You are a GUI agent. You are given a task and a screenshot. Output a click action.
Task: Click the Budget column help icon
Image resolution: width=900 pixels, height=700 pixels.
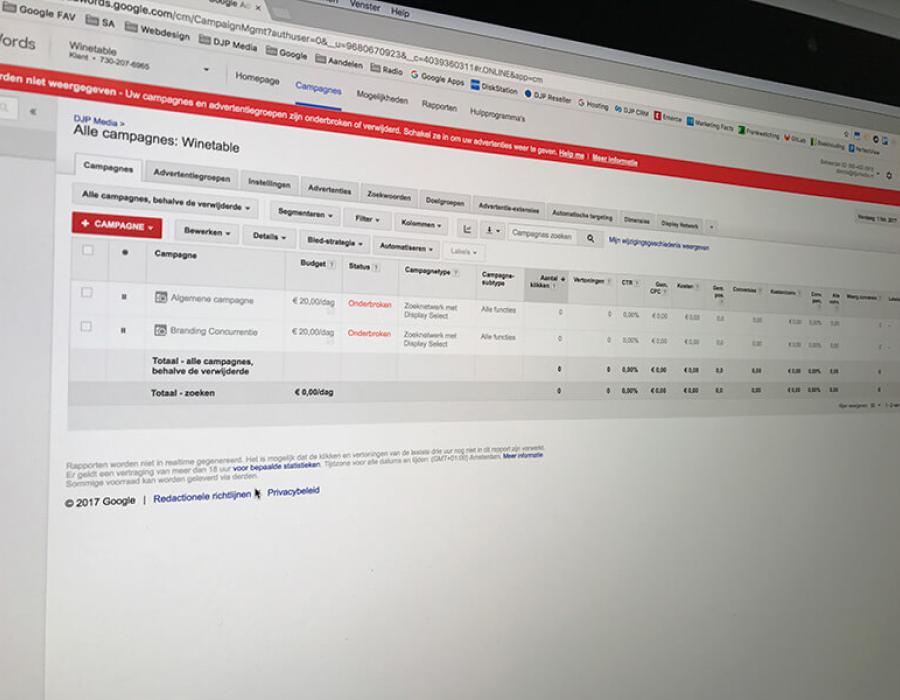pyautogui.click(x=332, y=265)
